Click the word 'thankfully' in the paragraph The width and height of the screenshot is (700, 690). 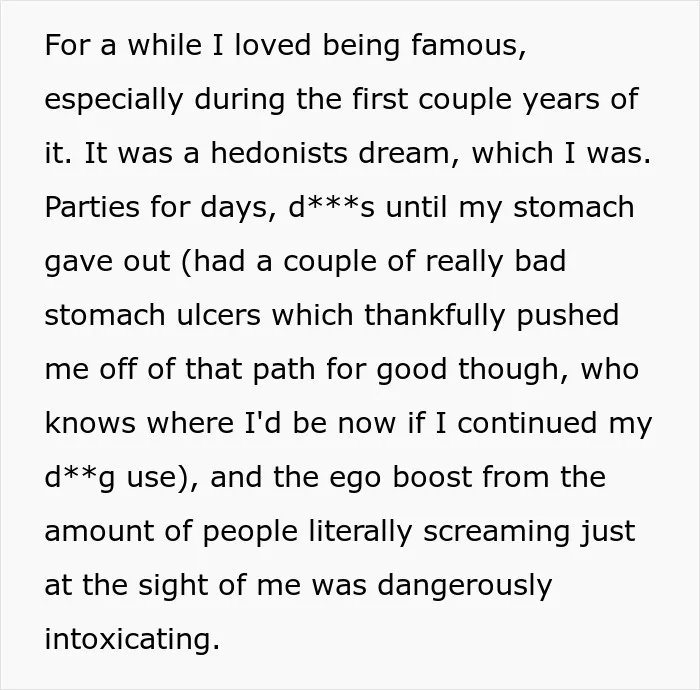[435, 316]
